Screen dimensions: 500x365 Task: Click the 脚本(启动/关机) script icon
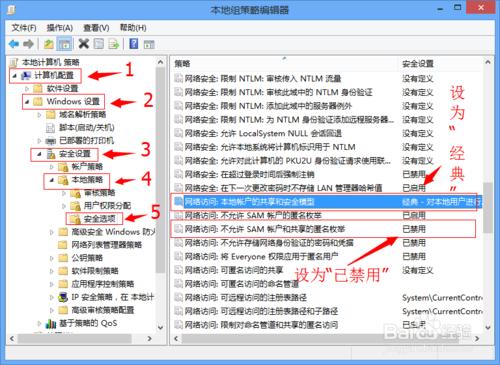[50, 128]
